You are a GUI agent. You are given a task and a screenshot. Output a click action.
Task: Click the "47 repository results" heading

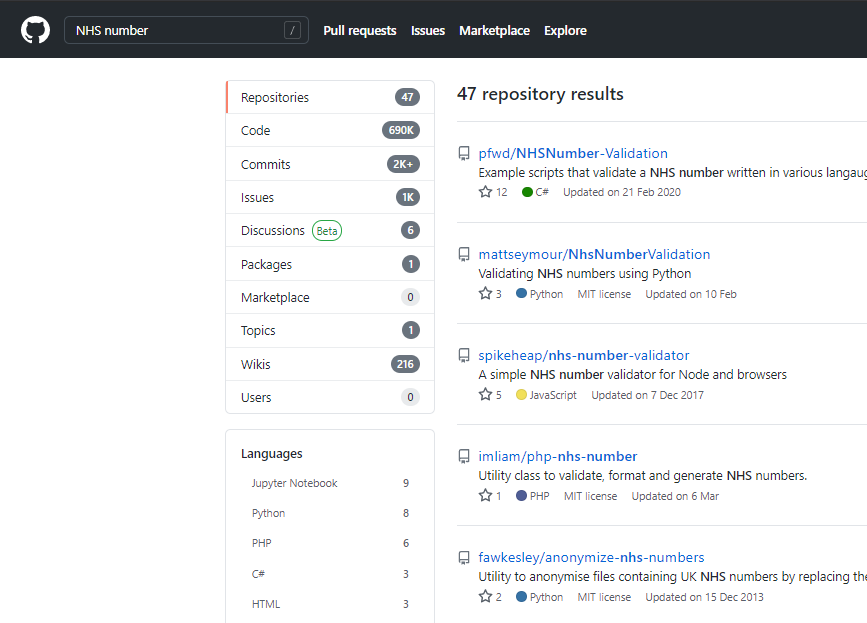[540, 95]
